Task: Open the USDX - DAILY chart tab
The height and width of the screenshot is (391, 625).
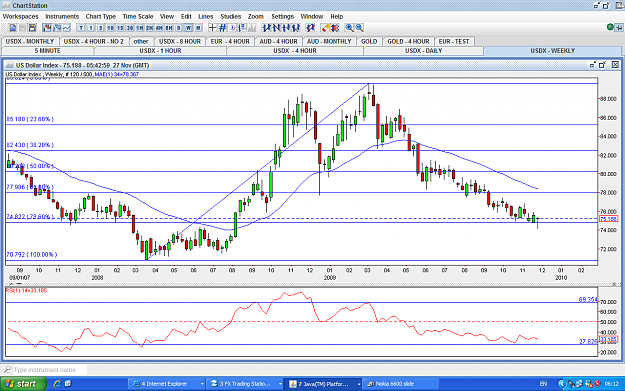Action: [424, 51]
